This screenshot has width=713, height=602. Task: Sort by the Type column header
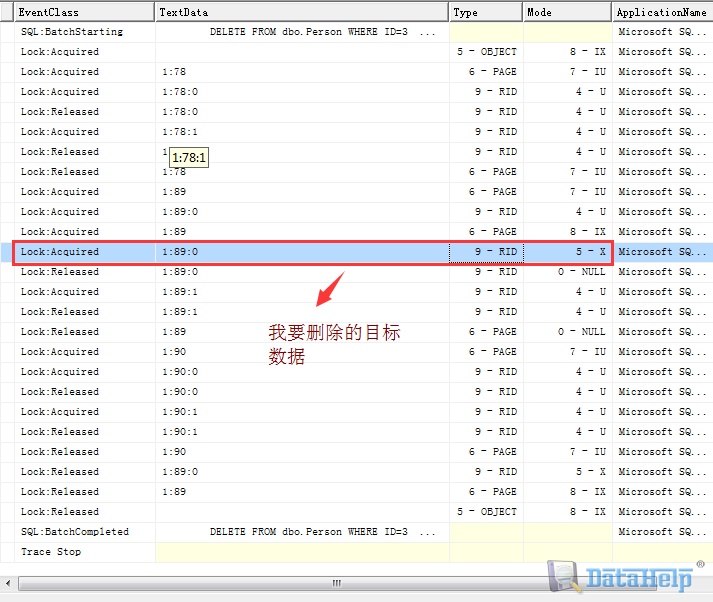coord(486,12)
